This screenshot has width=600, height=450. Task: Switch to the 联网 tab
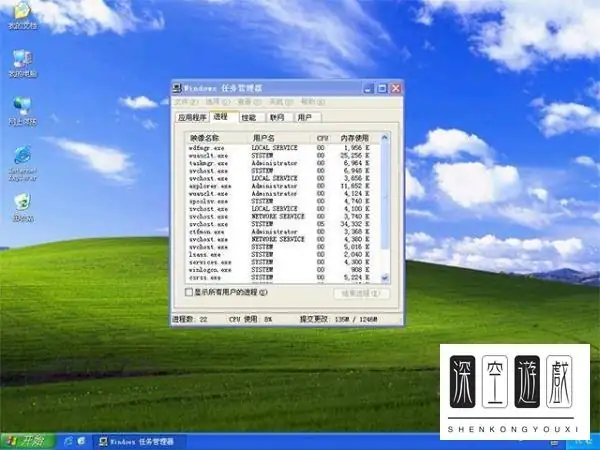(280, 117)
